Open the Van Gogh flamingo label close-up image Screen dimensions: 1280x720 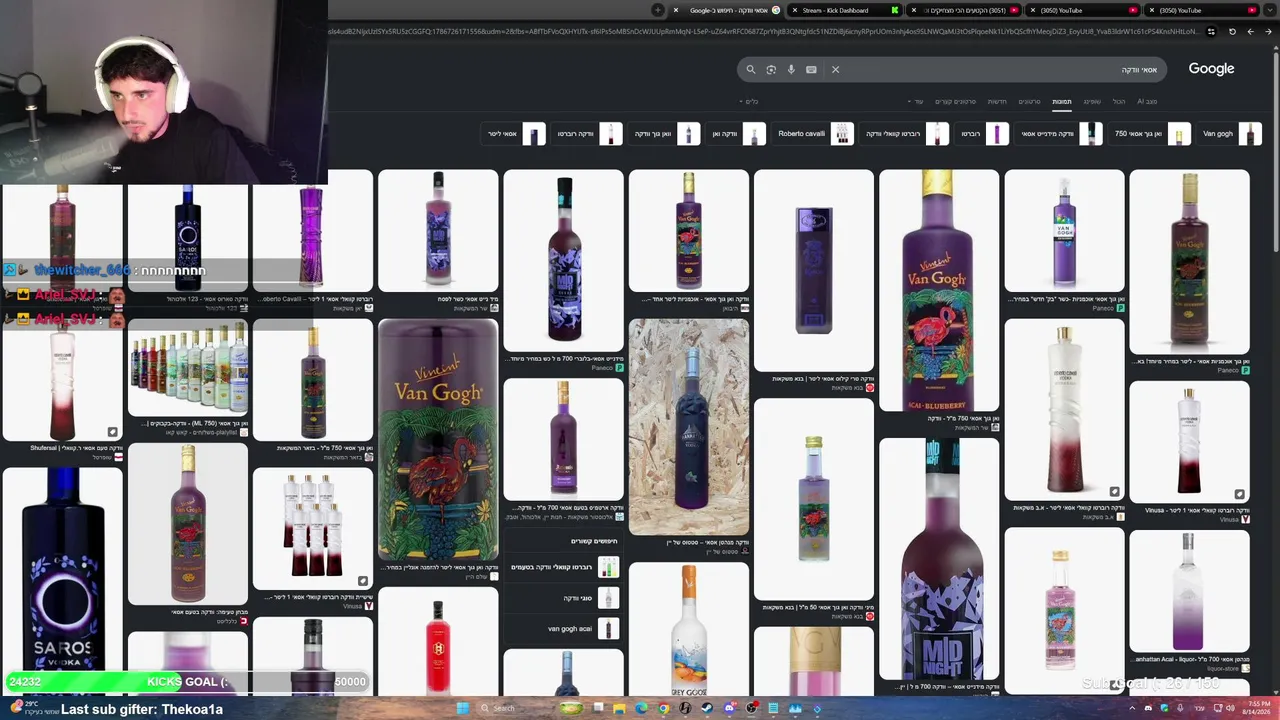438,439
